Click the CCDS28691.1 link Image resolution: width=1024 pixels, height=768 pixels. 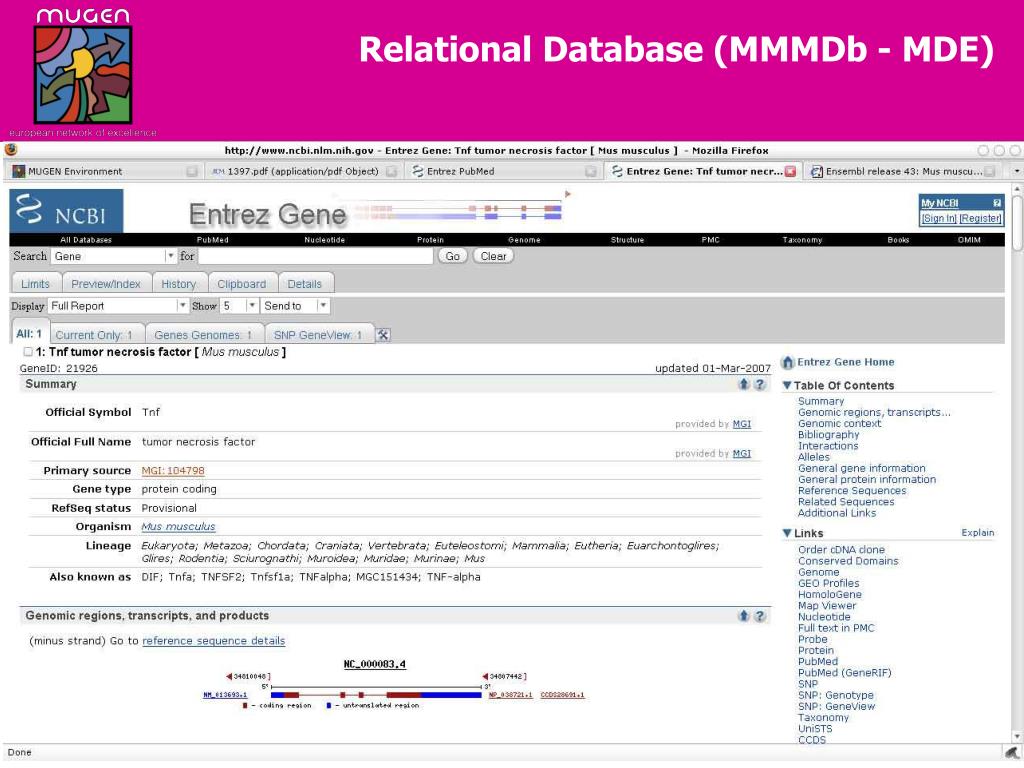pos(562,695)
